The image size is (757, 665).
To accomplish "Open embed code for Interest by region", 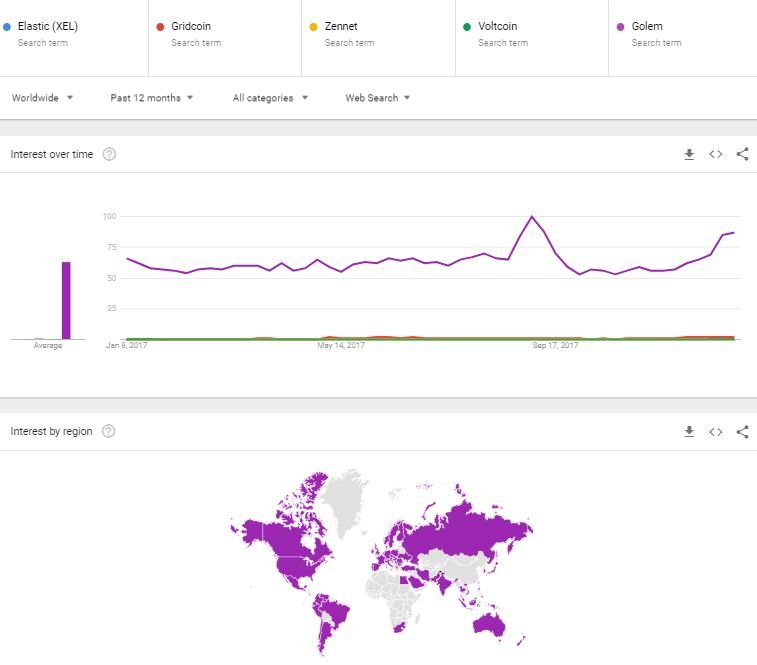I will 715,431.
